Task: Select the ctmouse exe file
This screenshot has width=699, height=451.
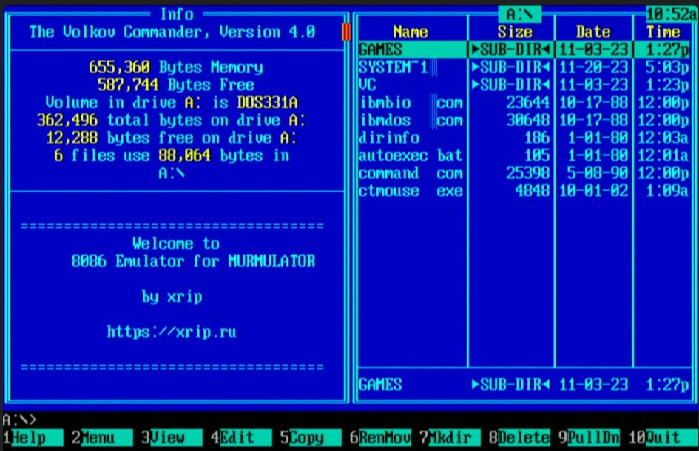Action: click(524, 191)
